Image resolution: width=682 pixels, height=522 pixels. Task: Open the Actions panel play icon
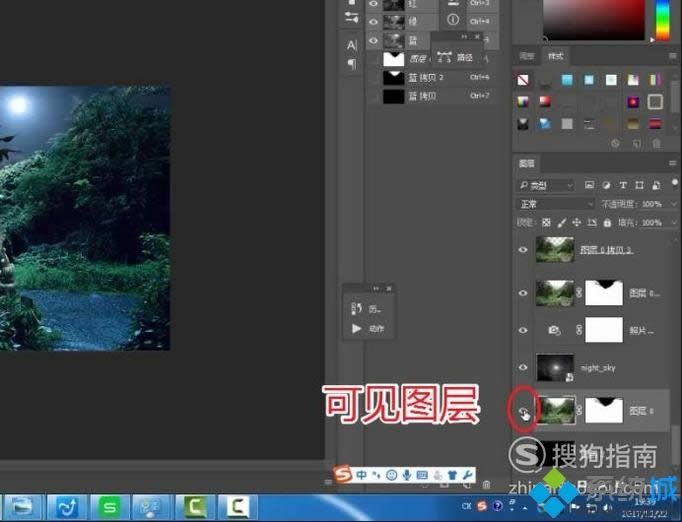pyautogui.click(x=356, y=328)
